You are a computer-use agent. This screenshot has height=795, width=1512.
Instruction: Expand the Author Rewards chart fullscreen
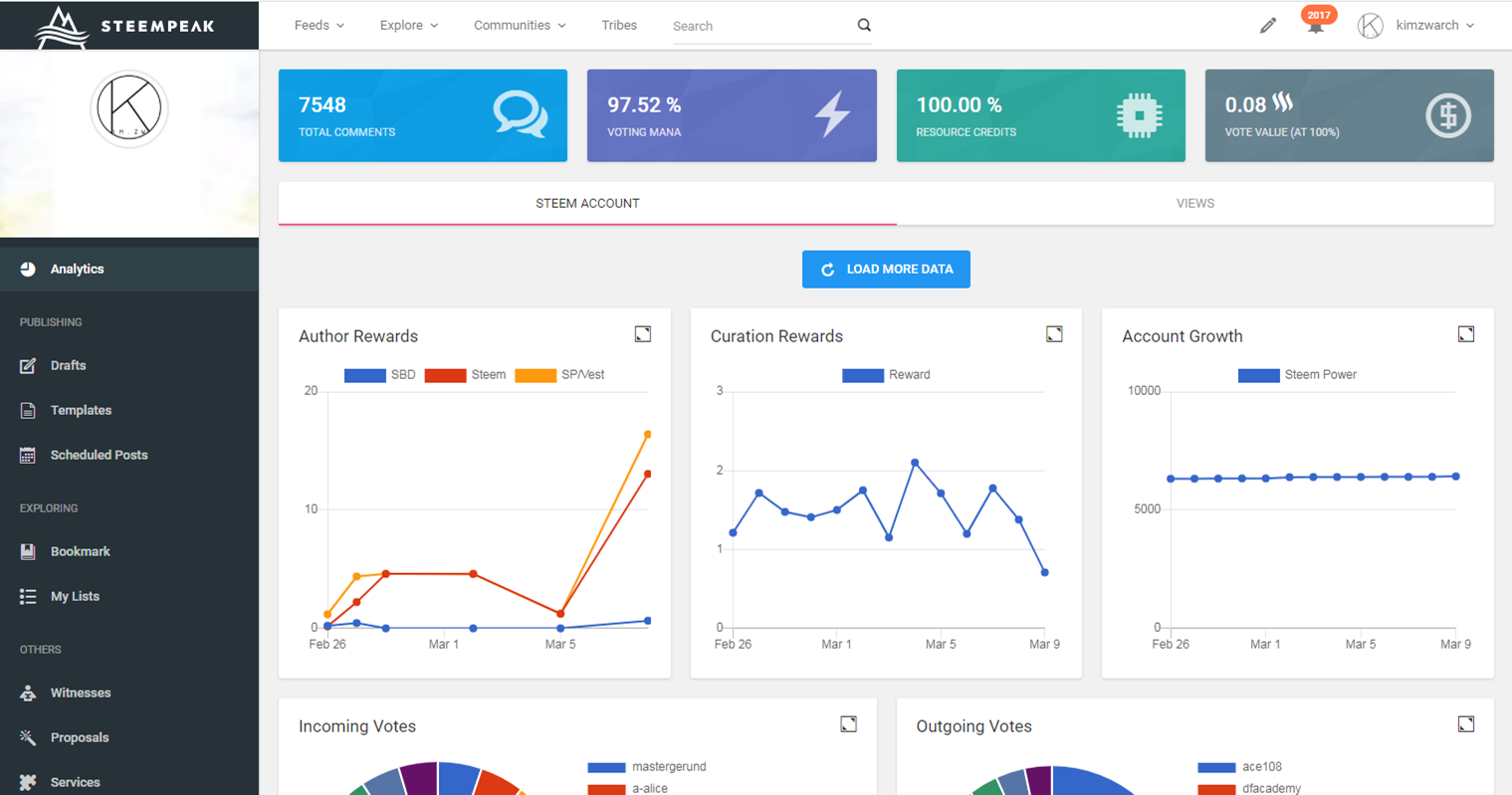[x=643, y=334]
